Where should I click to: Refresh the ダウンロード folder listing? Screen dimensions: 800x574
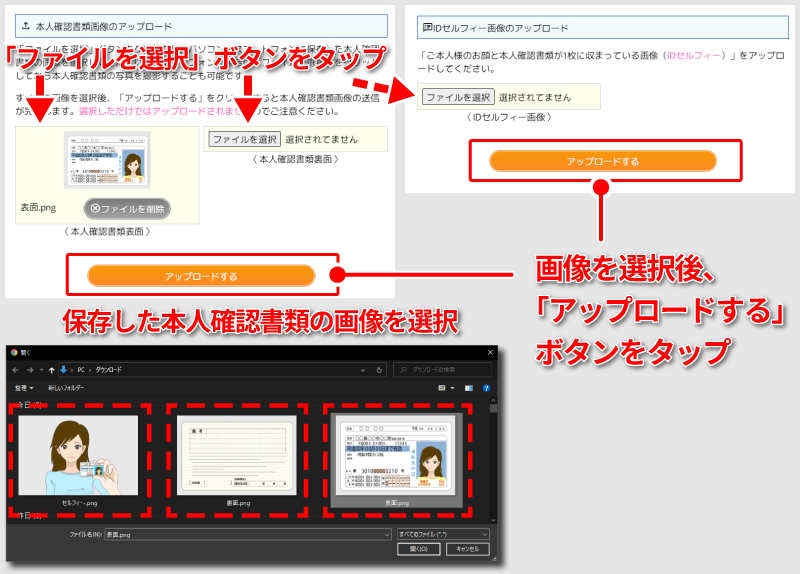point(379,370)
